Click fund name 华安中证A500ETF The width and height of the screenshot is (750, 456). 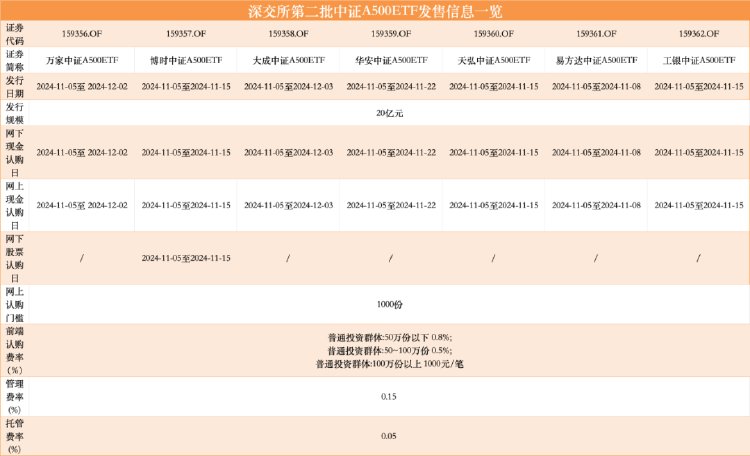tap(391, 60)
